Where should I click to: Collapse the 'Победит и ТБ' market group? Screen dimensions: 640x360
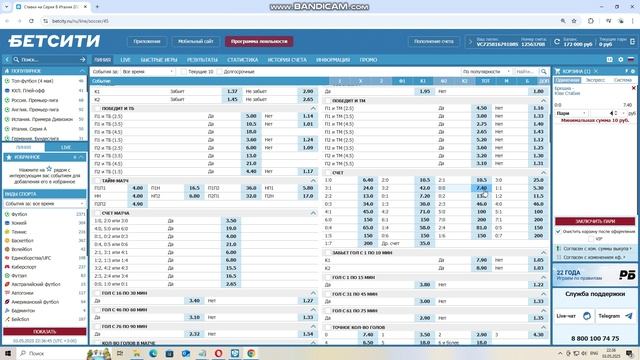pyautogui.click(x=313, y=109)
